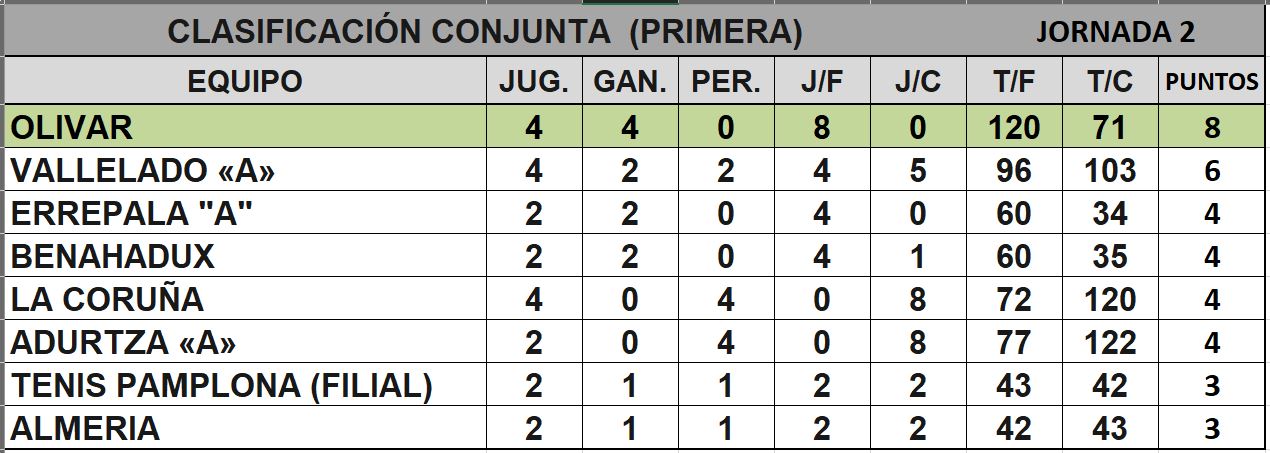Image resolution: width=1270 pixels, height=453 pixels.
Task: Click the LA CORUÑA team cell
Action: coord(244,300)
